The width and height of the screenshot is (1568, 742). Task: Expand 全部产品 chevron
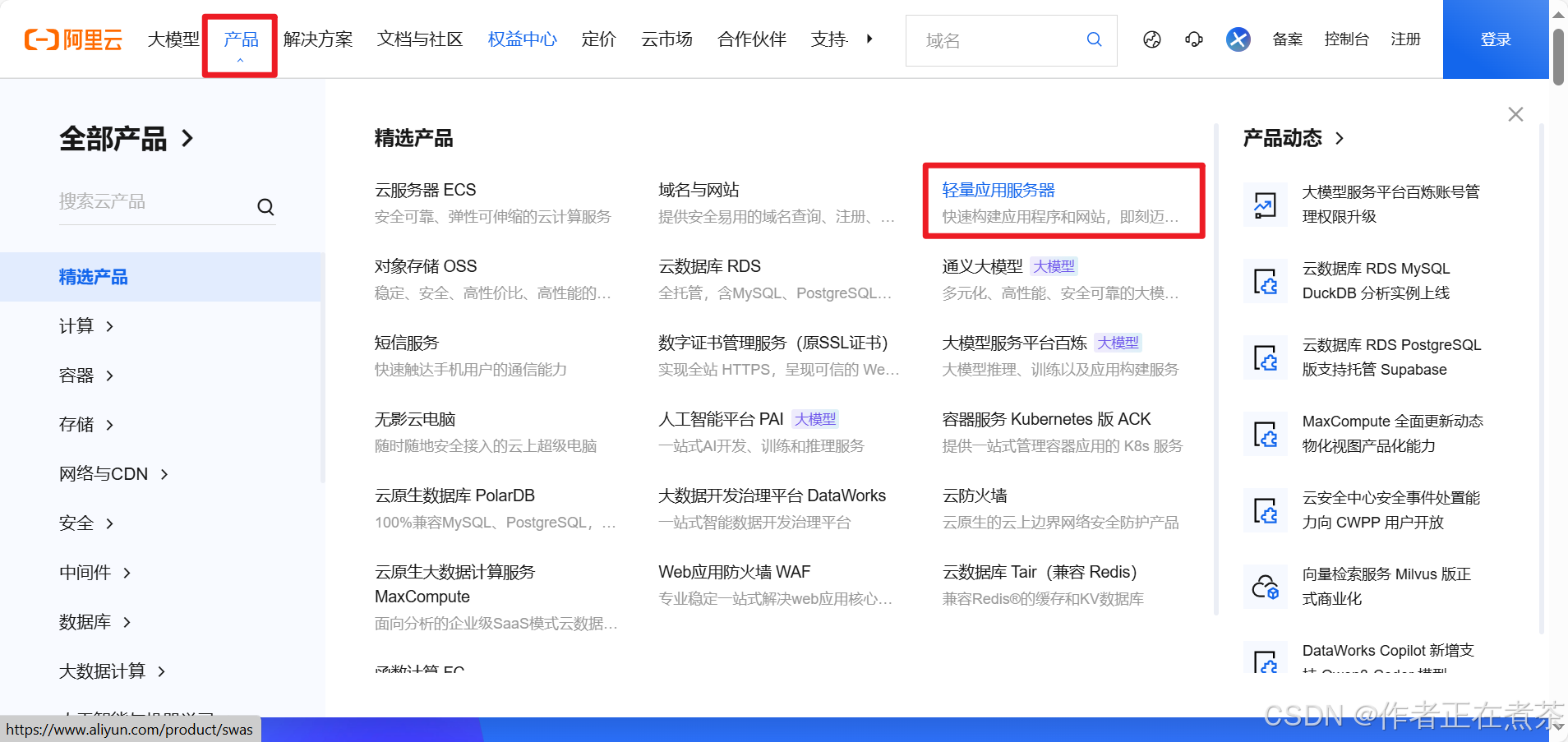coord(187,138)
